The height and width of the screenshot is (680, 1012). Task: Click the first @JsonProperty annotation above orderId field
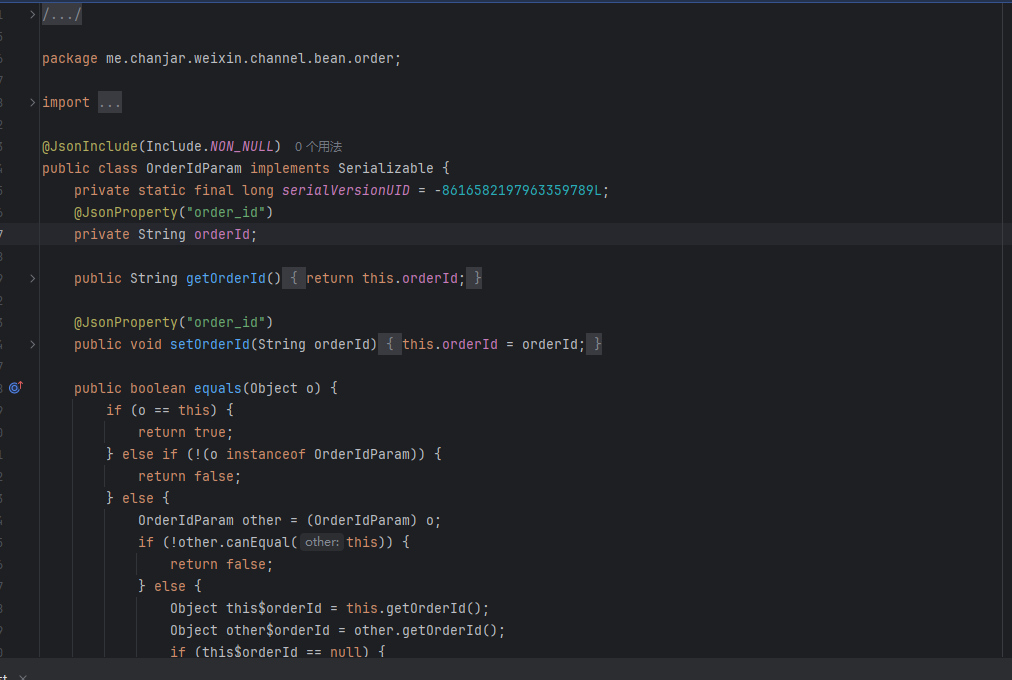tap(174, 212)
